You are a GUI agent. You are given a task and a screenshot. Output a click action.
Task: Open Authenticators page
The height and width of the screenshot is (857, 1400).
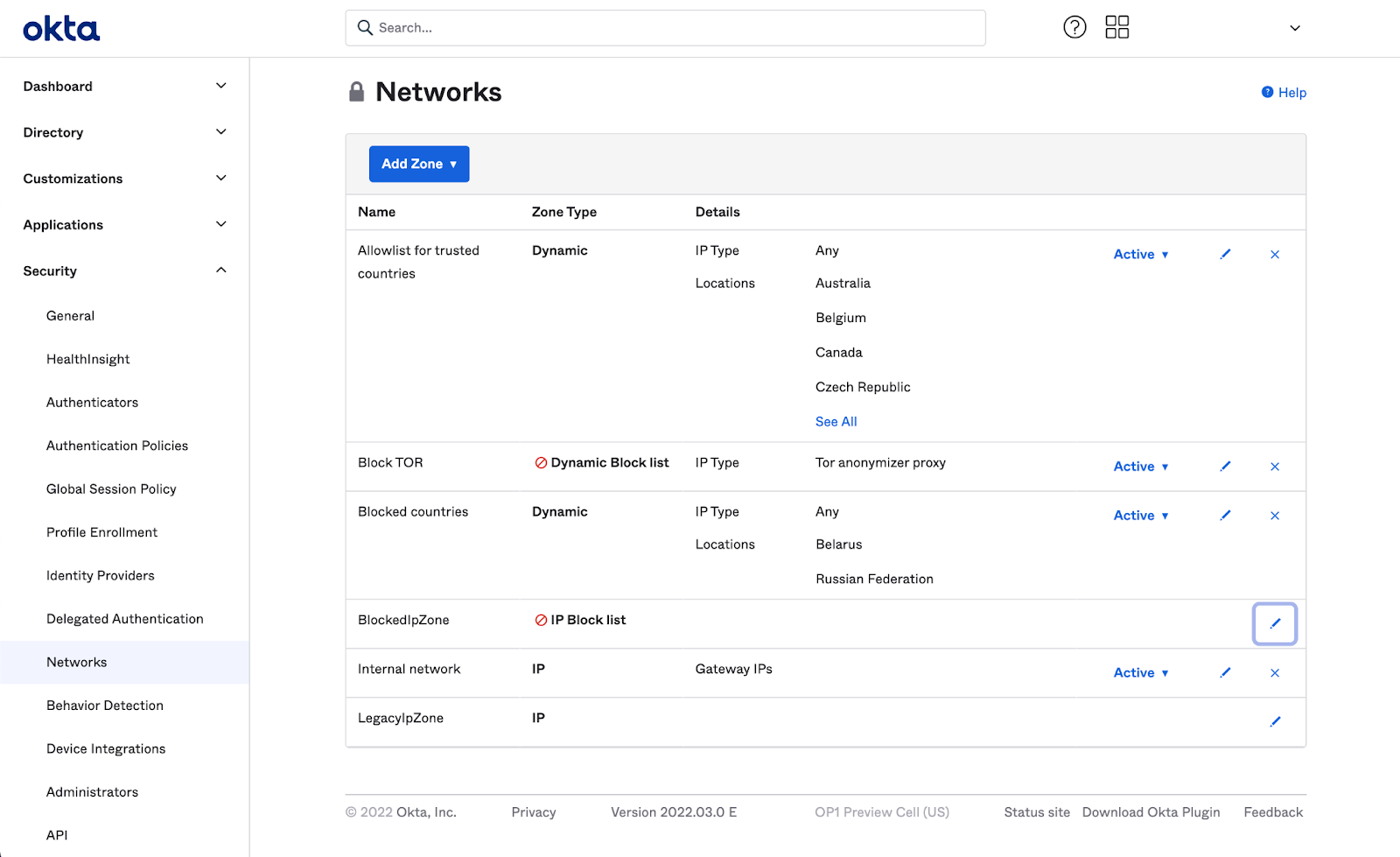[x=92, y=403]
